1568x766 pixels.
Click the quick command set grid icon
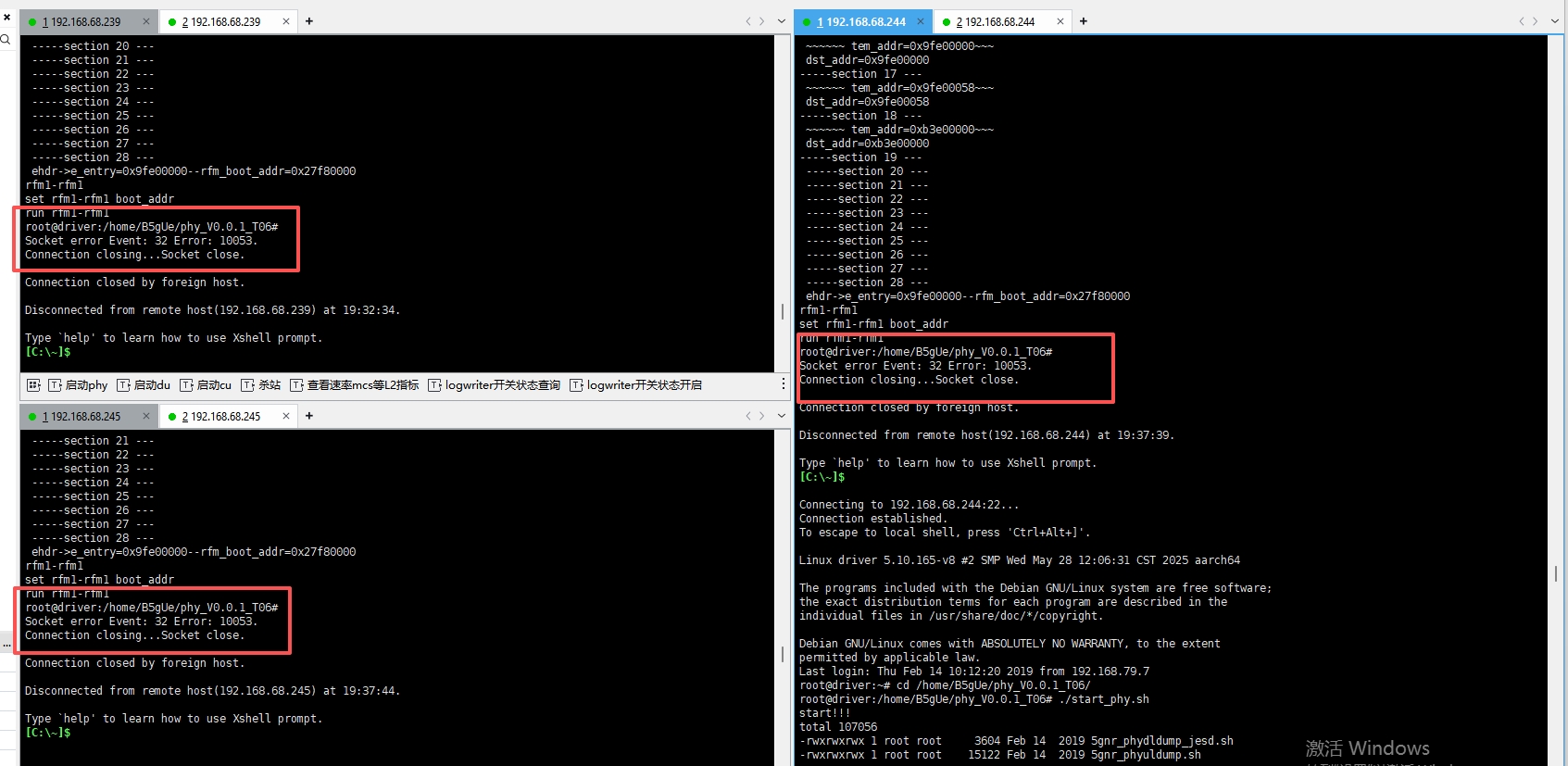click(x=33, y=385)
